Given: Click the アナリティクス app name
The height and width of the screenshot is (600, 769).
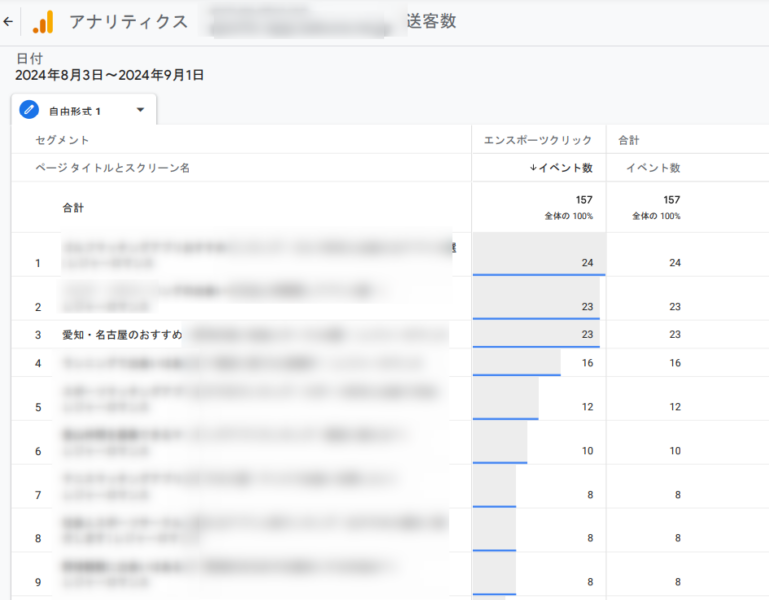Looking at the screenshot, I should pos(128,22).
